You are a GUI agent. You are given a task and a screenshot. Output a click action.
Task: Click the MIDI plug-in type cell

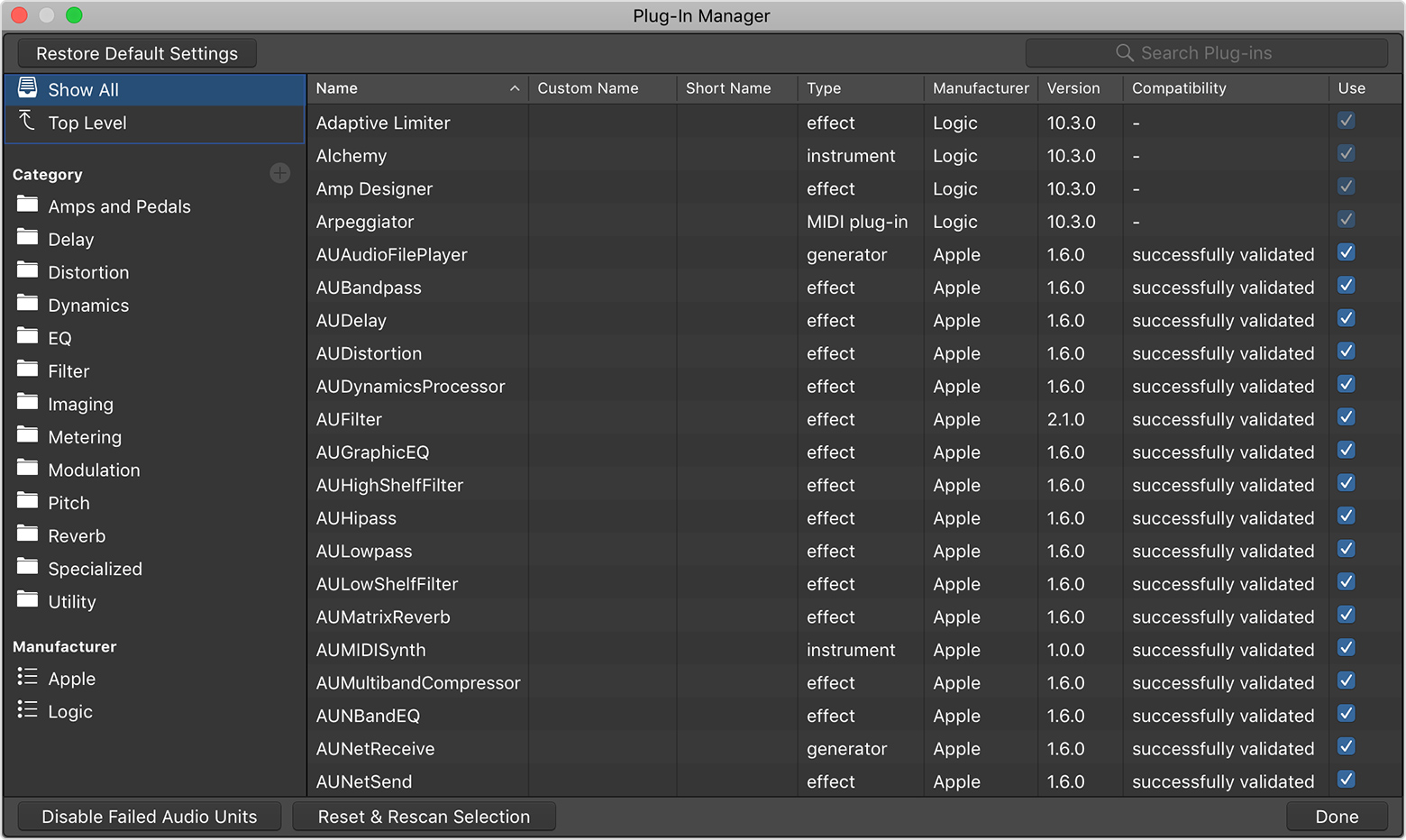tap(857, 222)
